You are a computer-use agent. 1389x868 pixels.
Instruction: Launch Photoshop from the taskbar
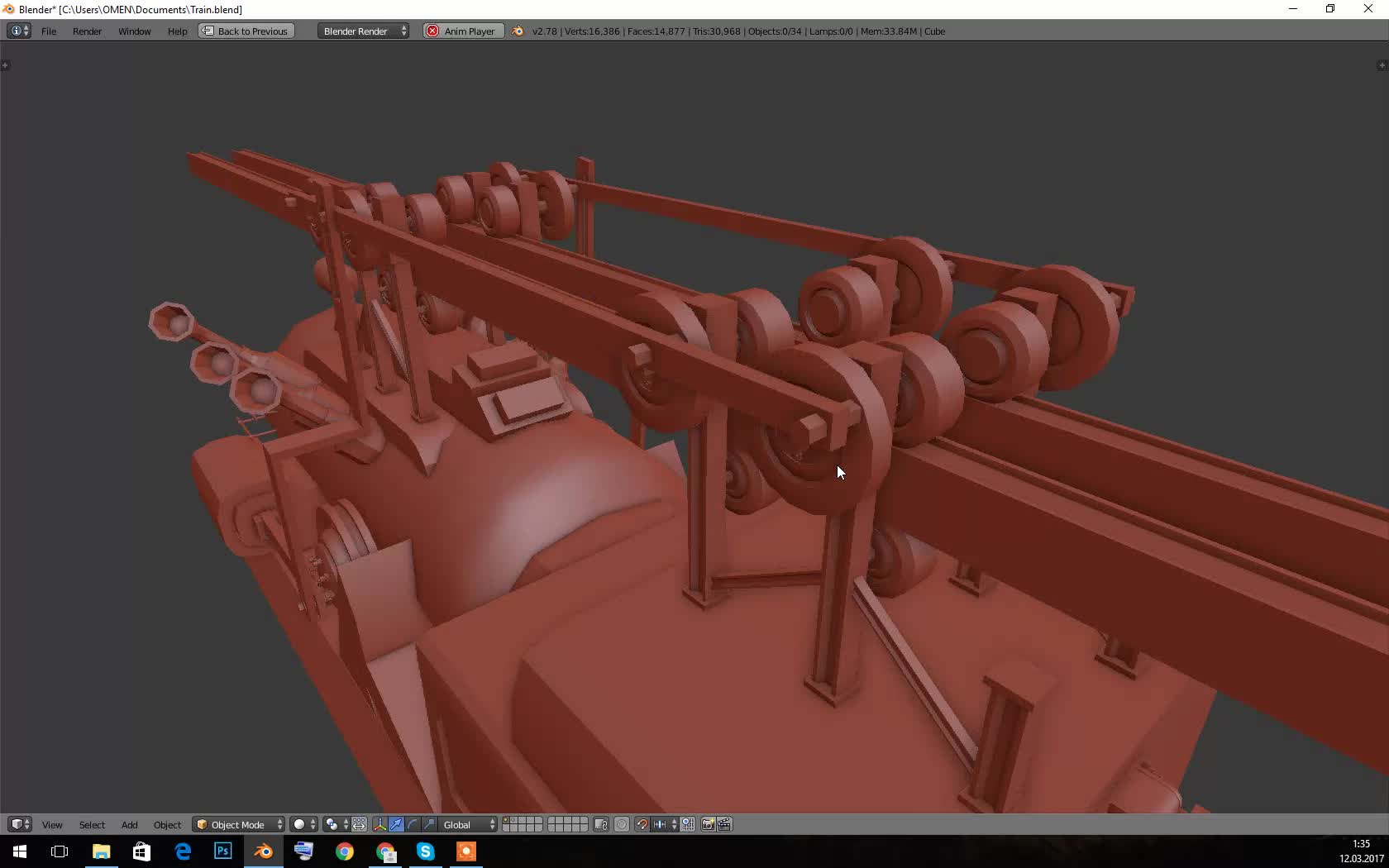(x=222, y=852)
